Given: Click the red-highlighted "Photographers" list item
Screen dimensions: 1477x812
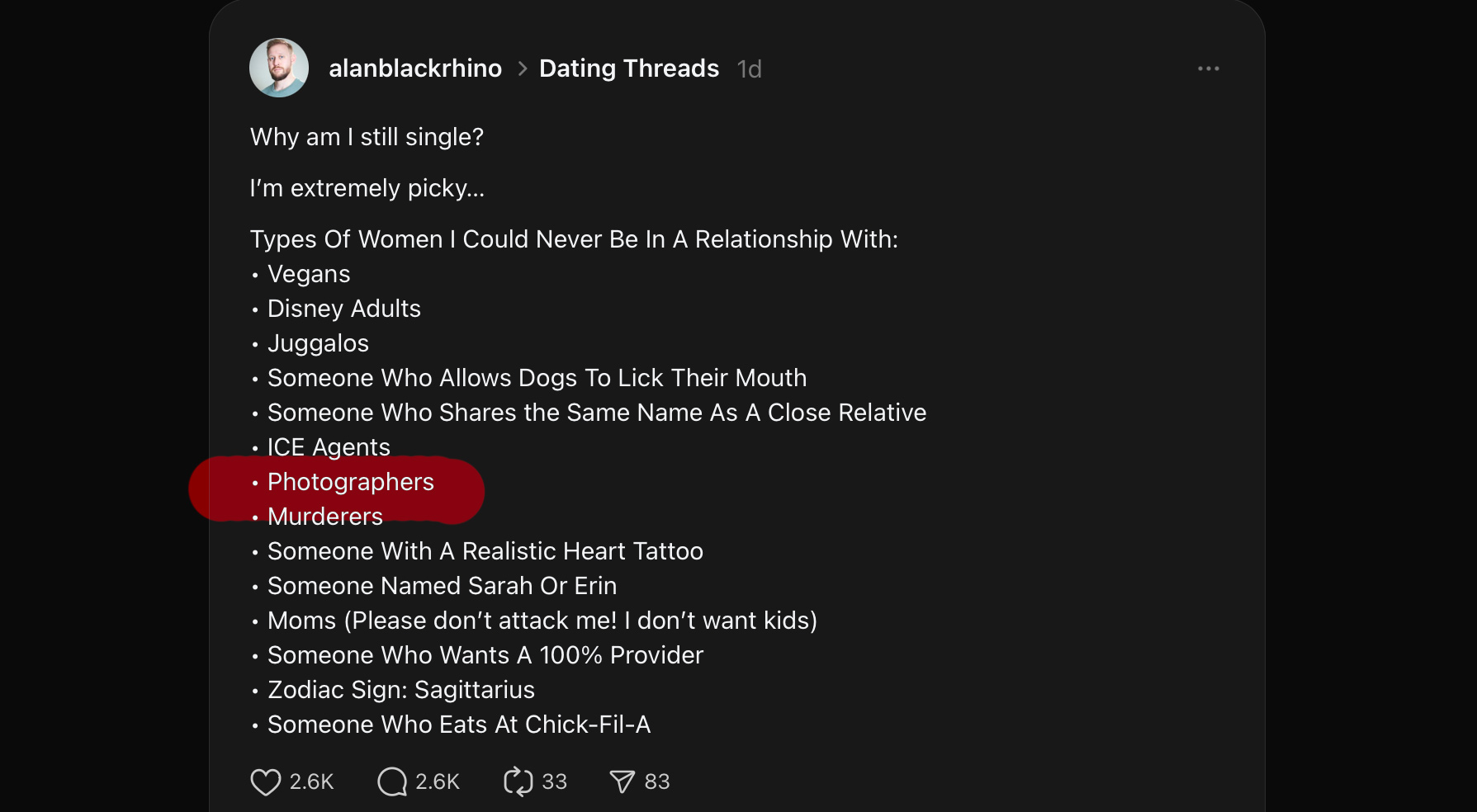Looking at the screenshot, I should coord(350,482).
